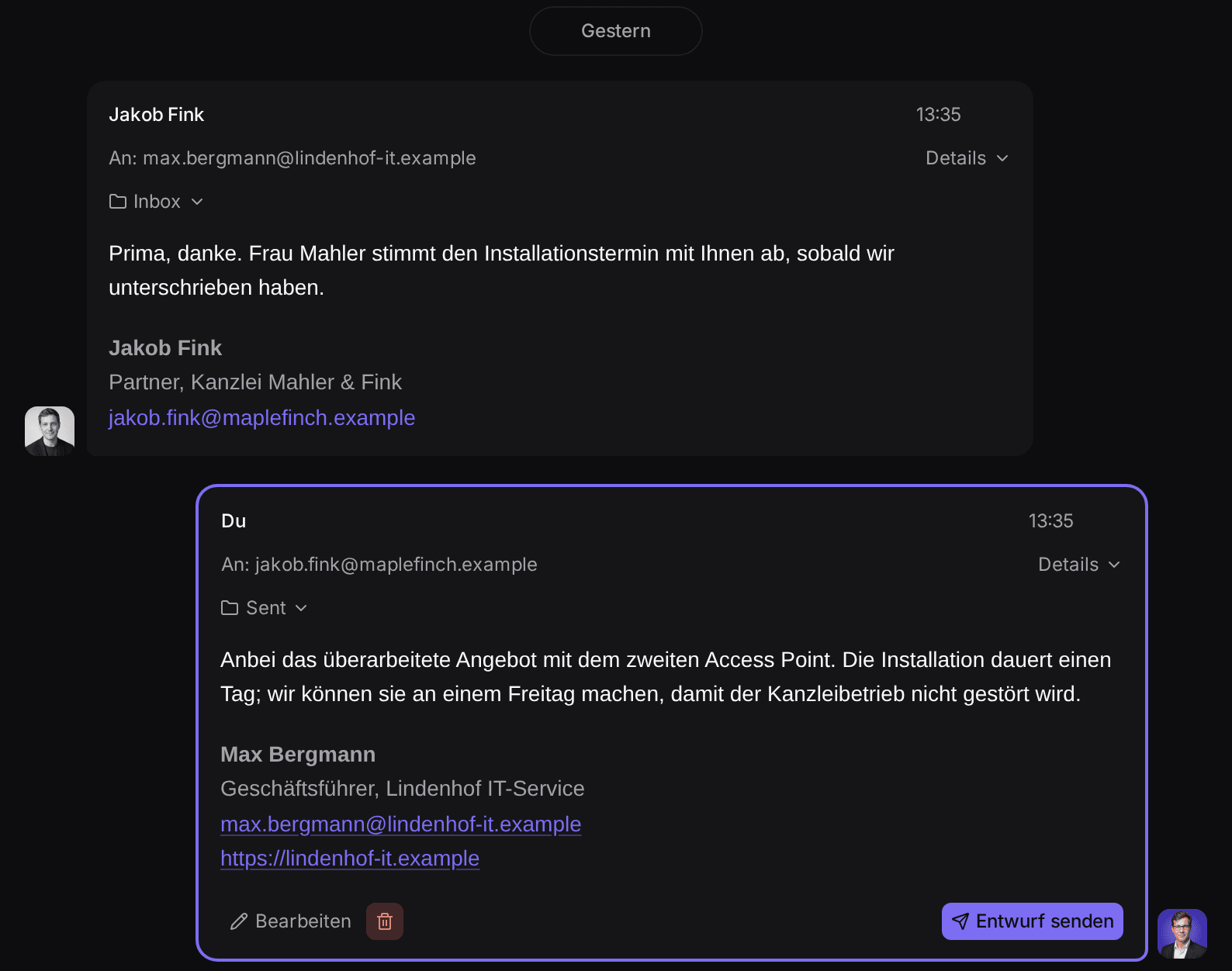The width and height of the screenshot is (1232, 971).
Task: Open max.bergmann@lindenhof-it.example signature link
Action: (401, 824)
